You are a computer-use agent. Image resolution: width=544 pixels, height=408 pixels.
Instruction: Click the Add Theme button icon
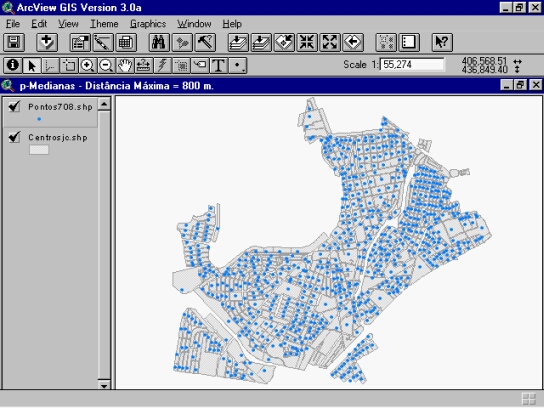tap(47, 42)
